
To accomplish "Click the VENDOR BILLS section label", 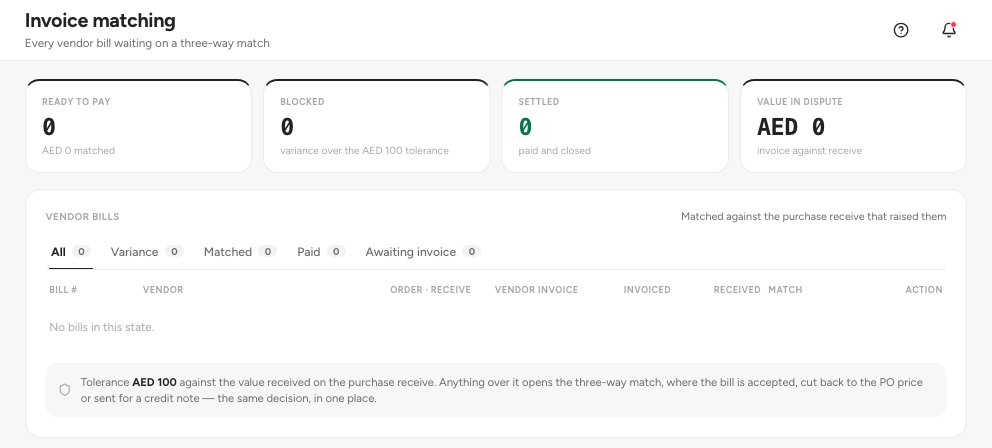I will click(82, 216).
